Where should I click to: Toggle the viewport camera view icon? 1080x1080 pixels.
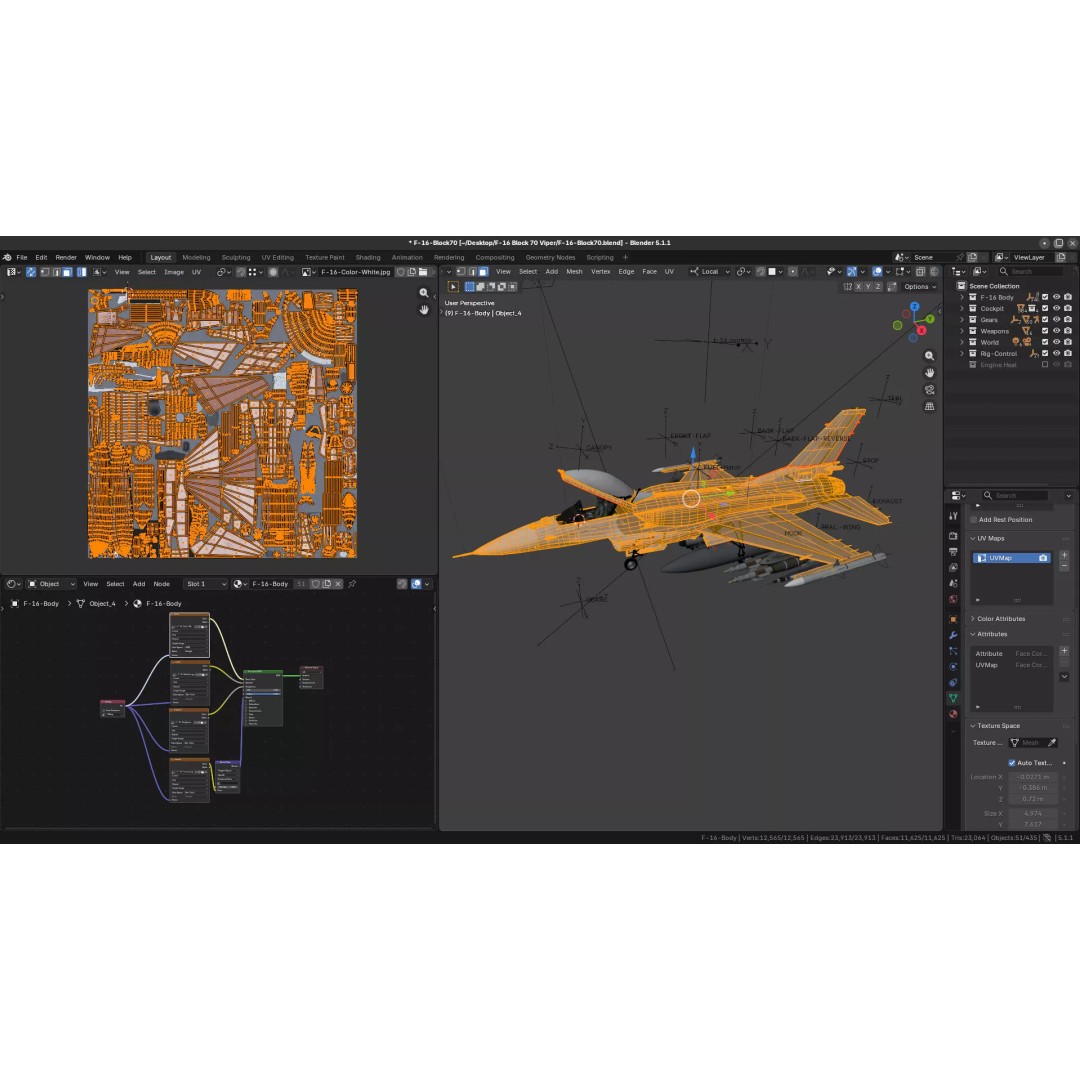tap(929, 390)
